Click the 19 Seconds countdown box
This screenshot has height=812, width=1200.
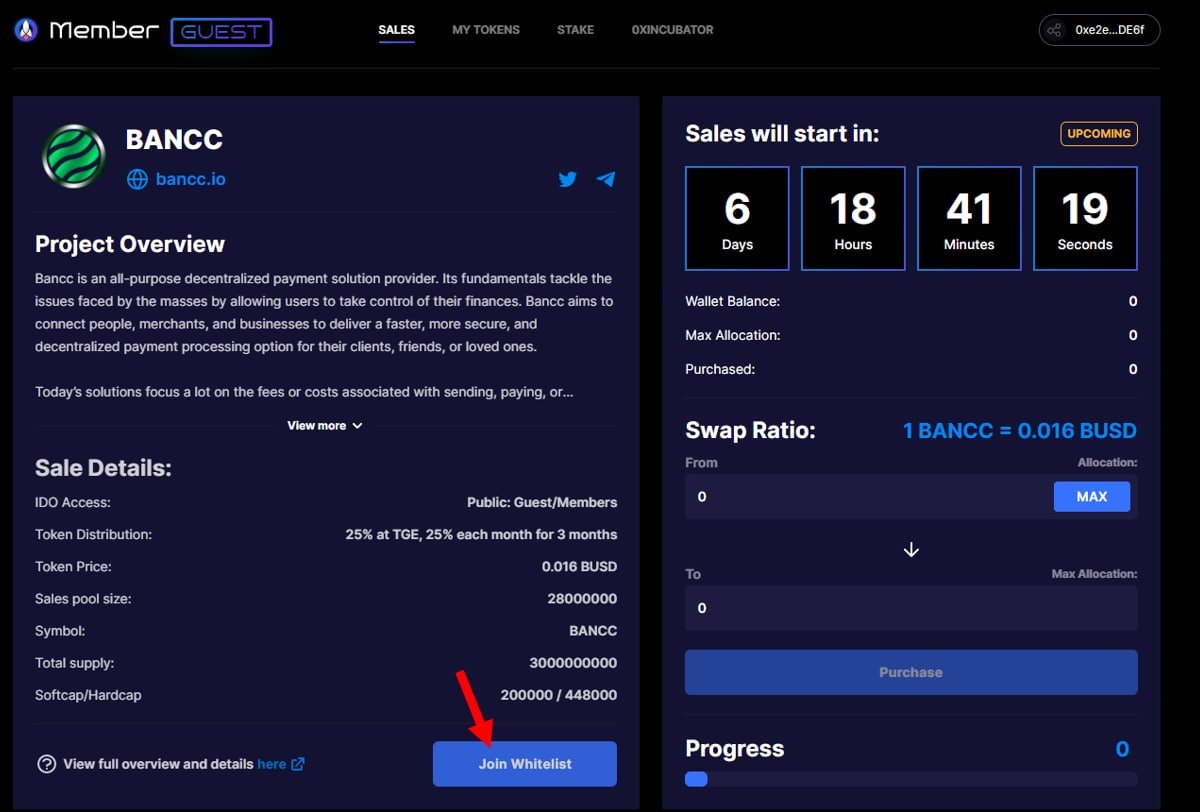point(1085,218)
